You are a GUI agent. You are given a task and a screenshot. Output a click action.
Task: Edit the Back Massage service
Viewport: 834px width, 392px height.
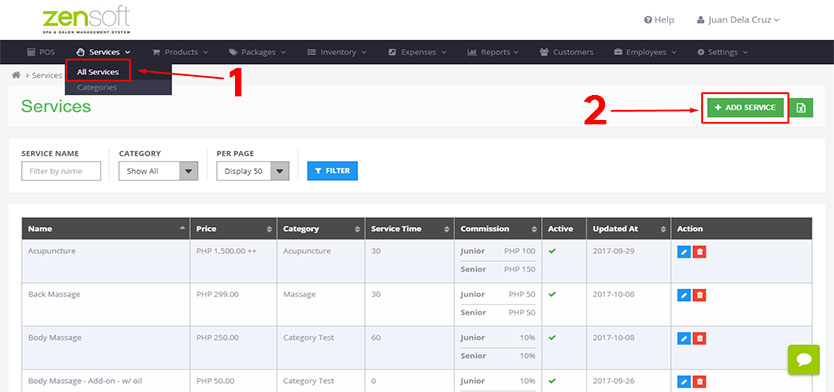click(x=684, y=295)
